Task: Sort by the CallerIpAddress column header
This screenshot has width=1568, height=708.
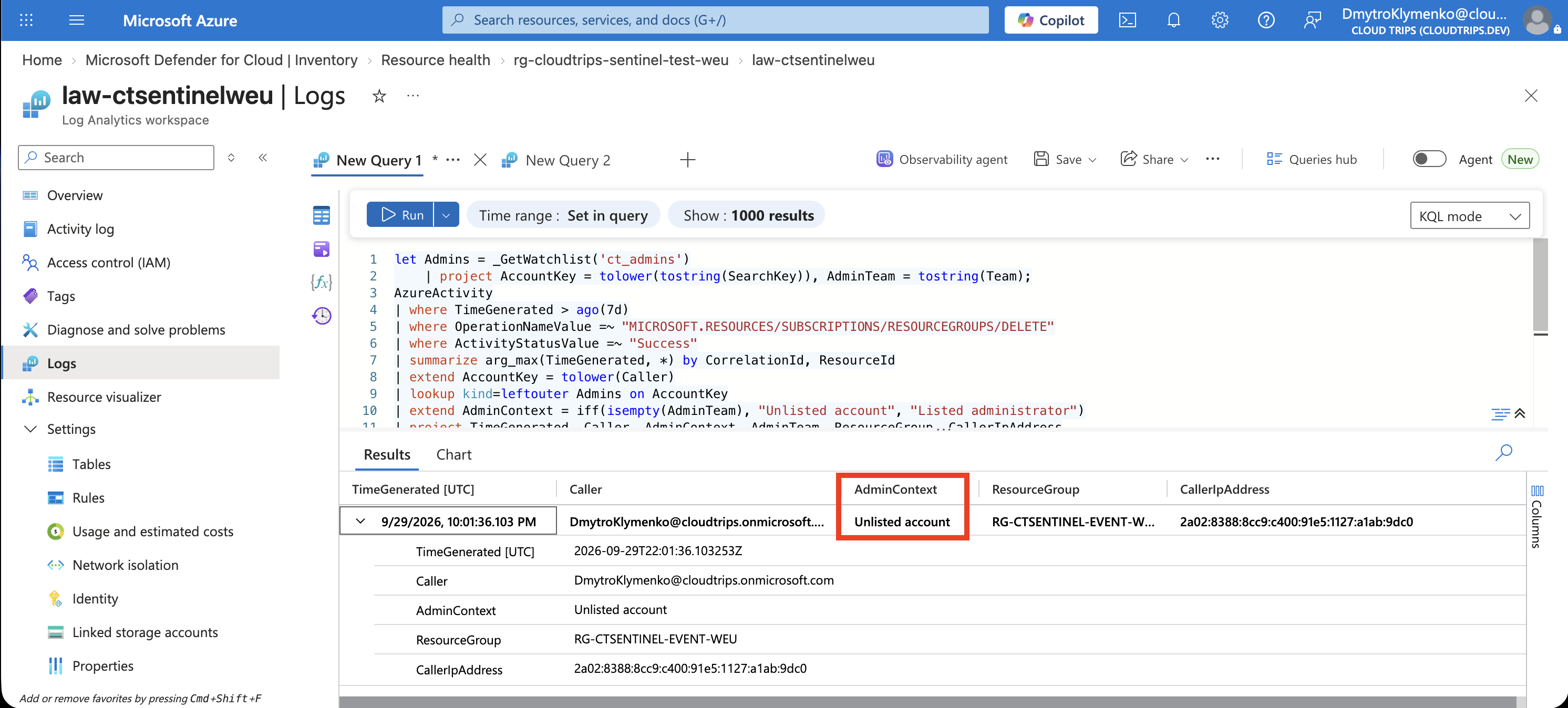Action: point(1224,489)
